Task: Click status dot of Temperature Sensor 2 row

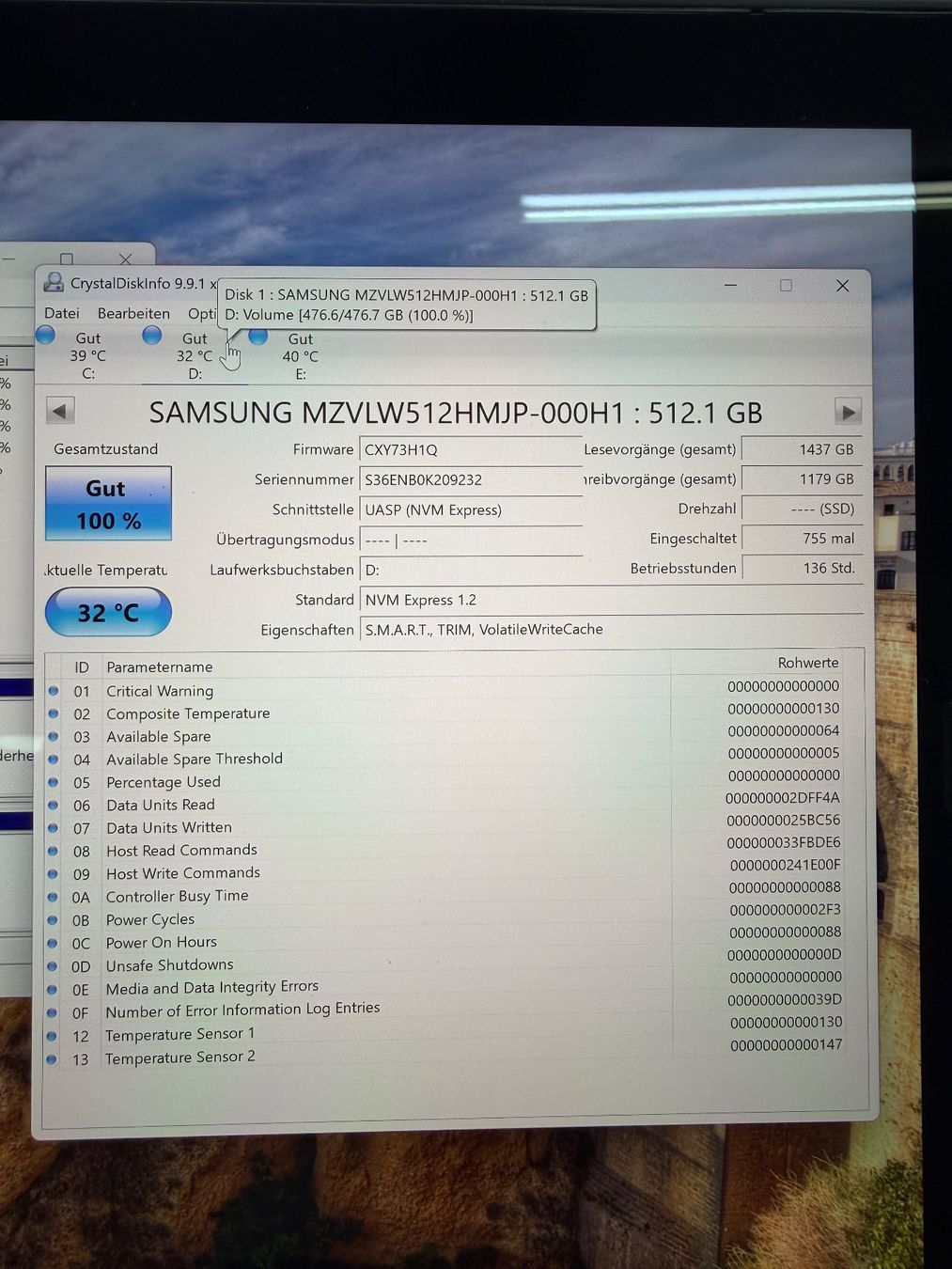Action: tap(53, 1058)
